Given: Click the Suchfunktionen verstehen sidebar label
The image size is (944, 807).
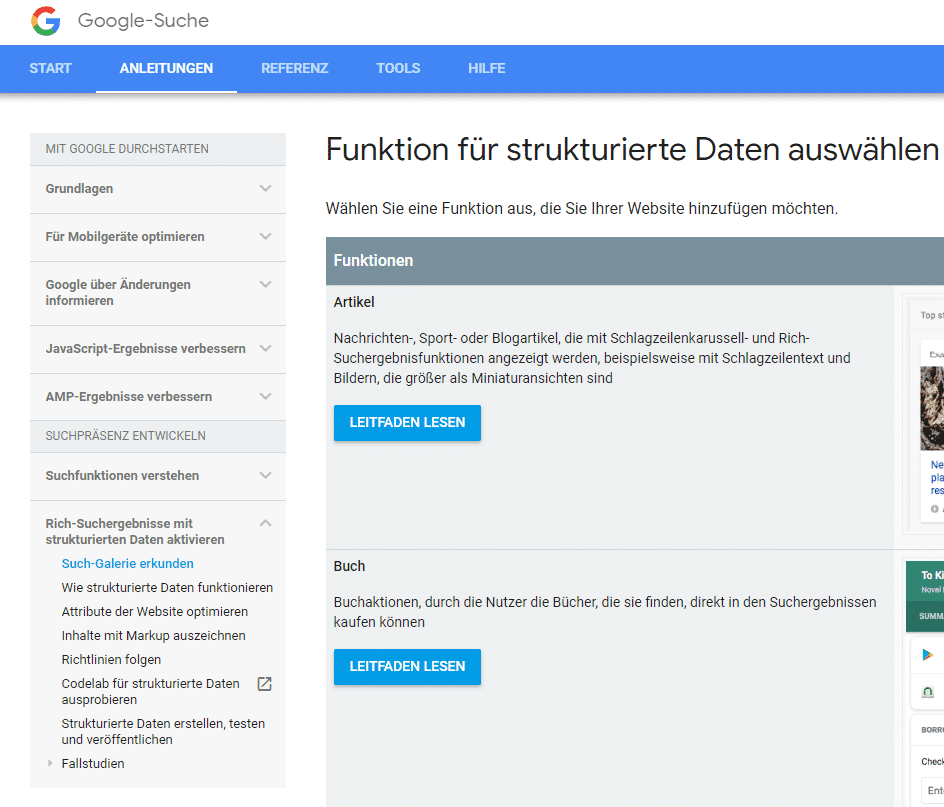Looking at the screenshot, I should tap(122, 476).
